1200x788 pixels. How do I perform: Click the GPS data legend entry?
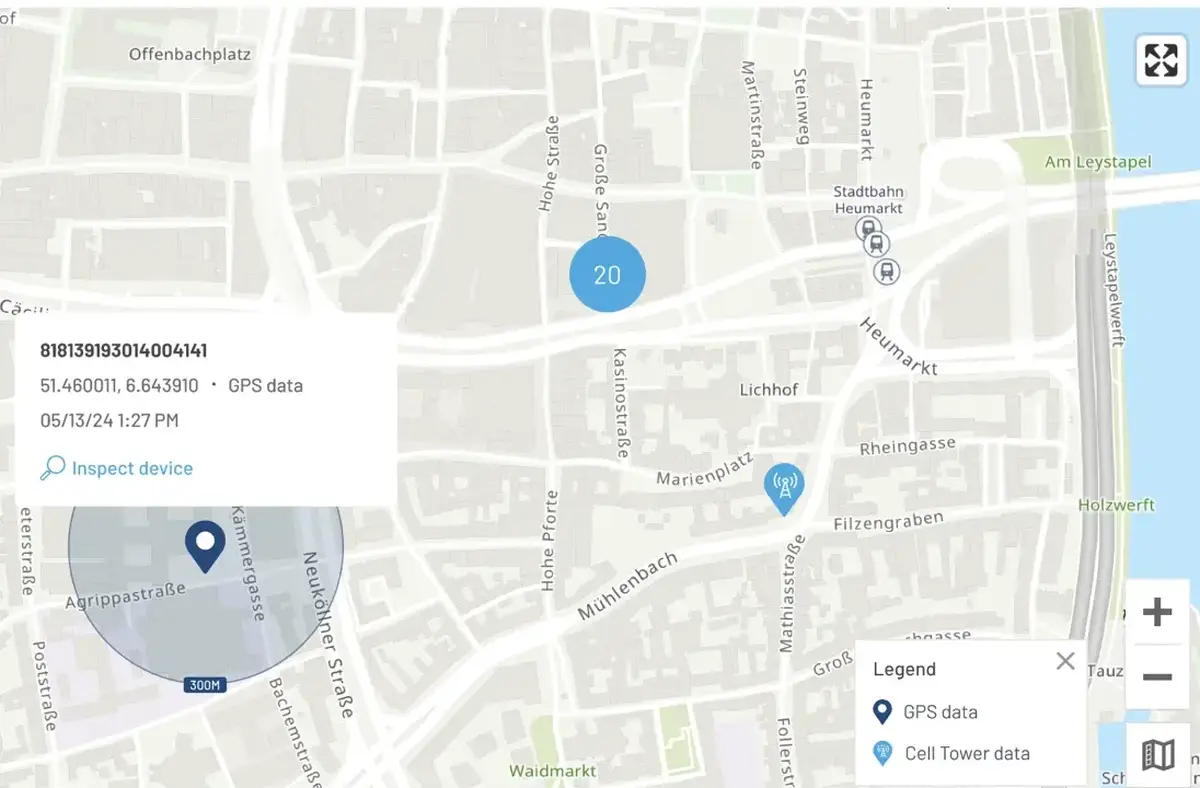pos(925,712)
